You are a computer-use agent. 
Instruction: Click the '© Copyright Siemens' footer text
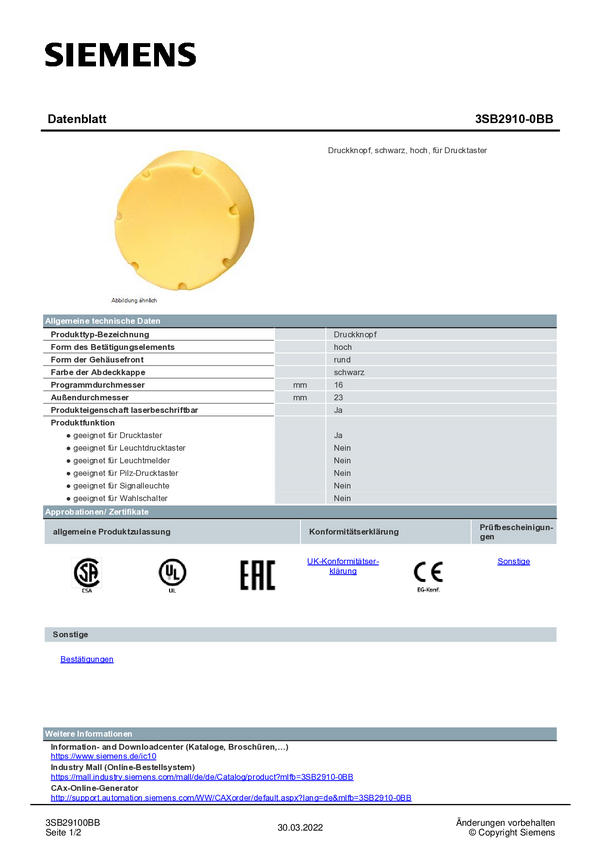pyautogui.click(x=512, y=833)
